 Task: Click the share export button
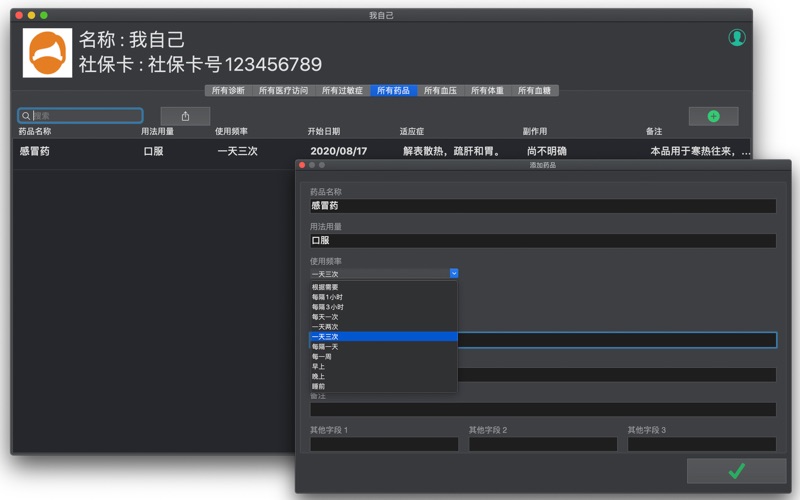185,116
